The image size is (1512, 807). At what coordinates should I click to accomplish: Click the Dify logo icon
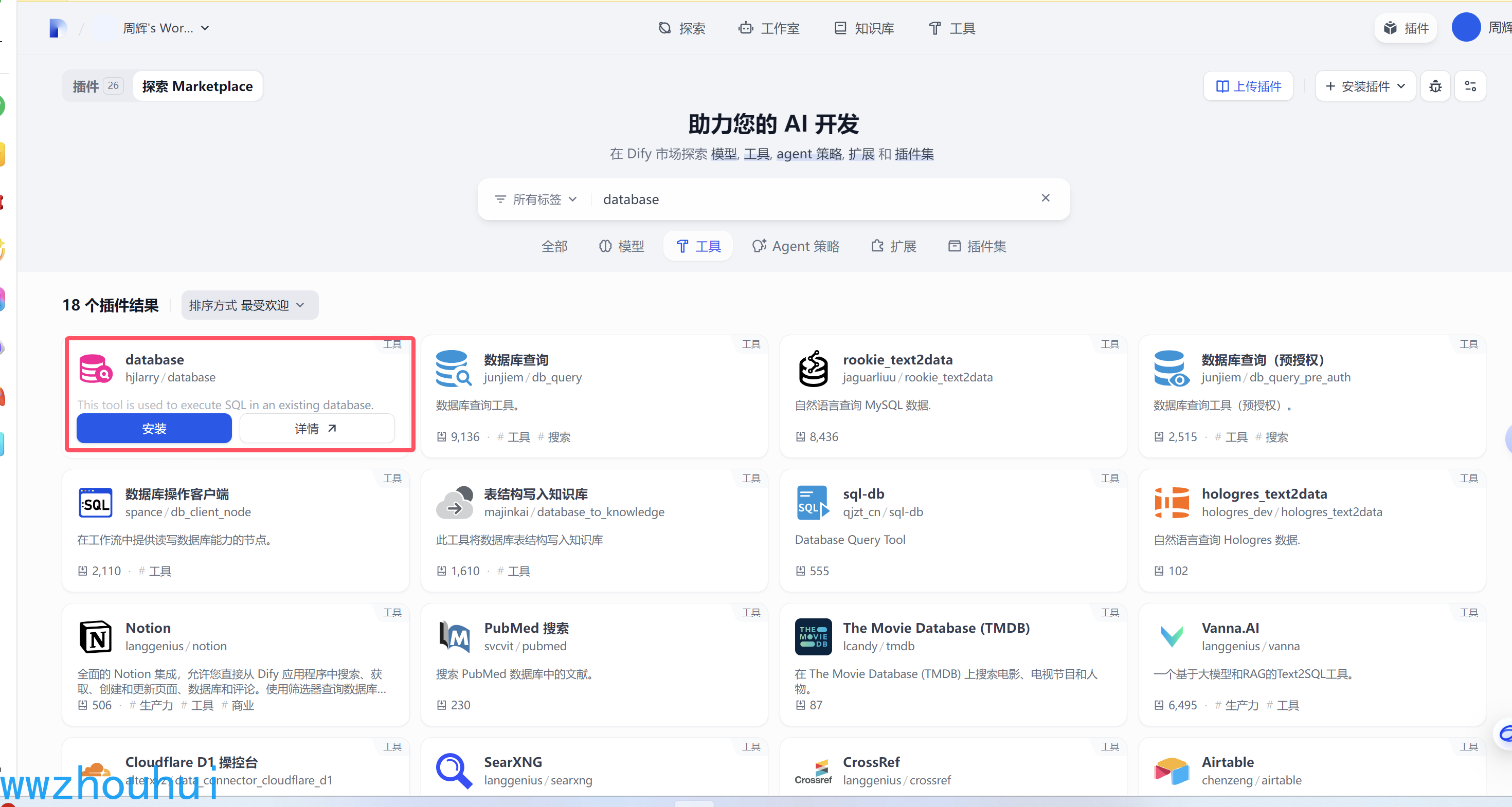coord(58,28)
